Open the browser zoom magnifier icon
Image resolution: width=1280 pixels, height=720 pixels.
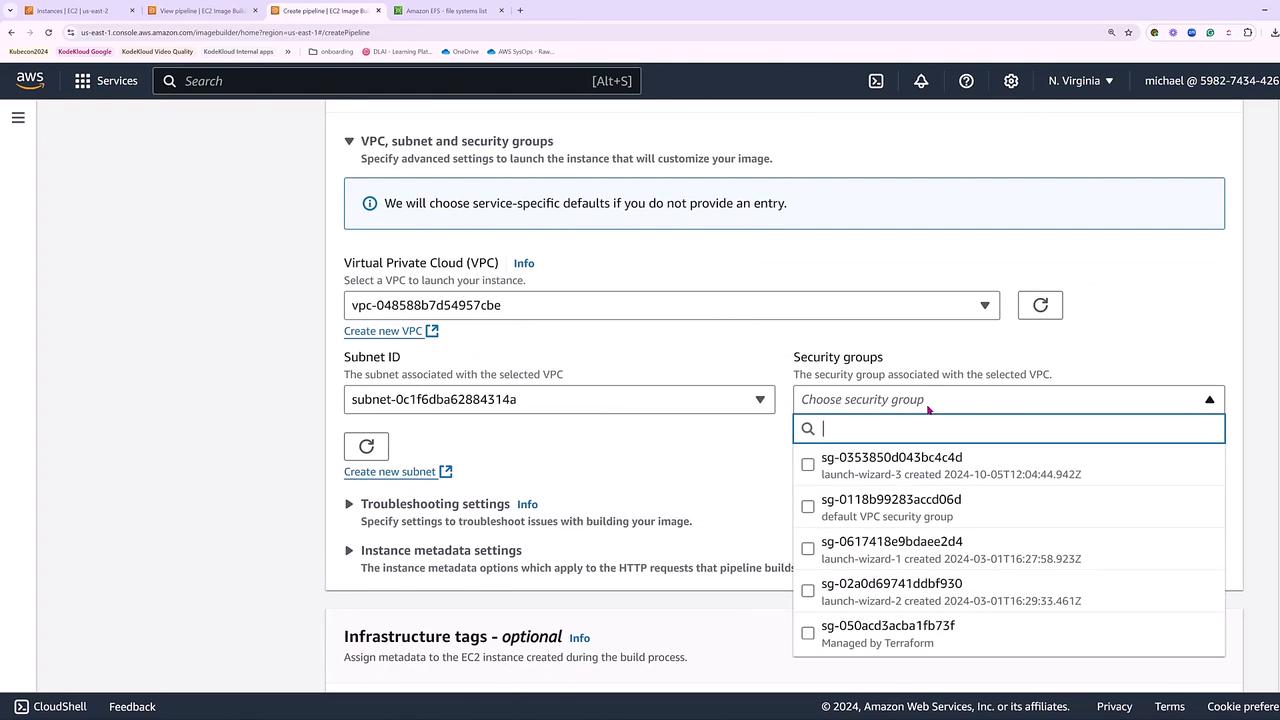pyautogui.click(x=1111, y=32)
